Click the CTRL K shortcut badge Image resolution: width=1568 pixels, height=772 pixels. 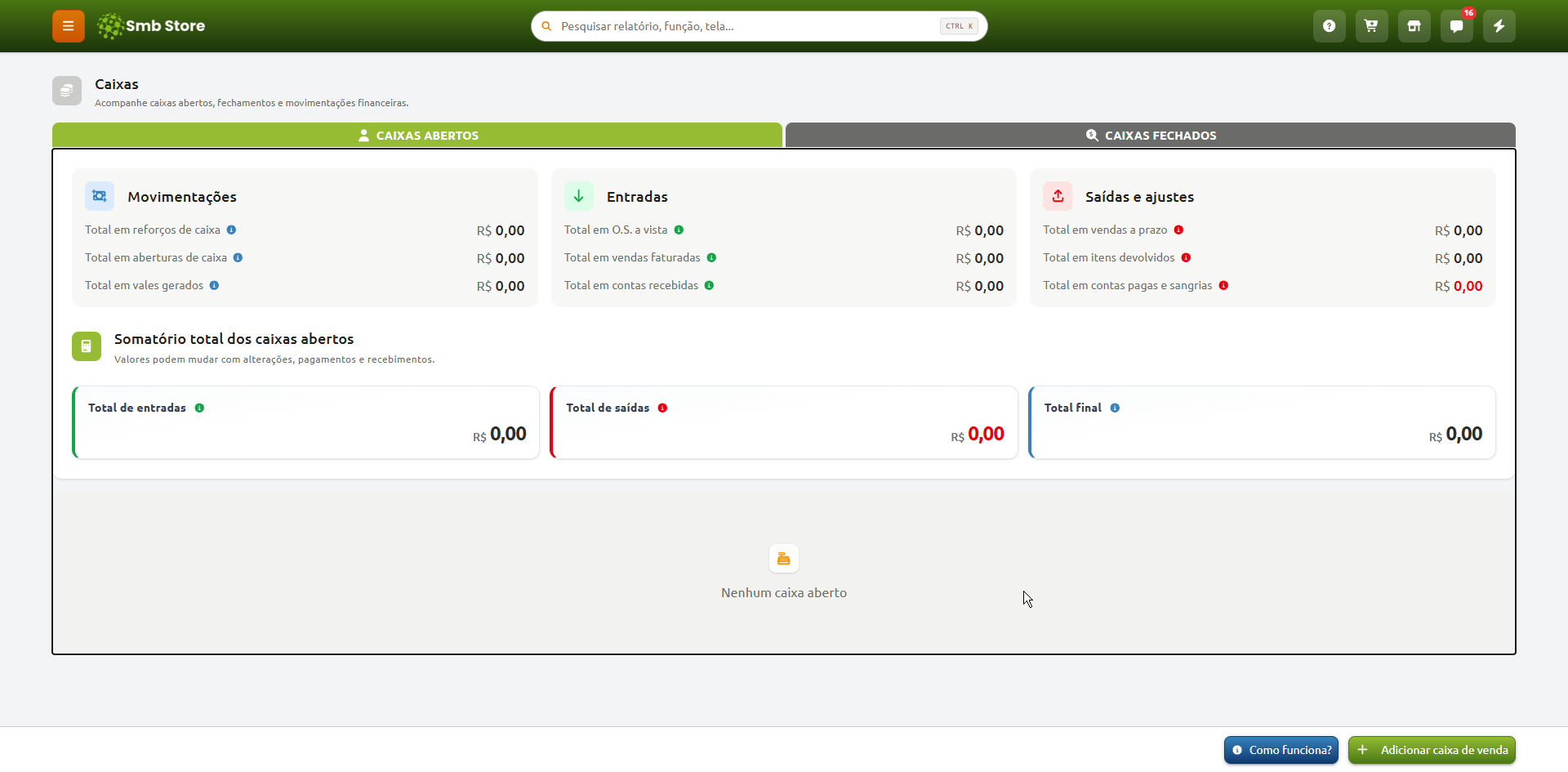[x=959, y=26]
